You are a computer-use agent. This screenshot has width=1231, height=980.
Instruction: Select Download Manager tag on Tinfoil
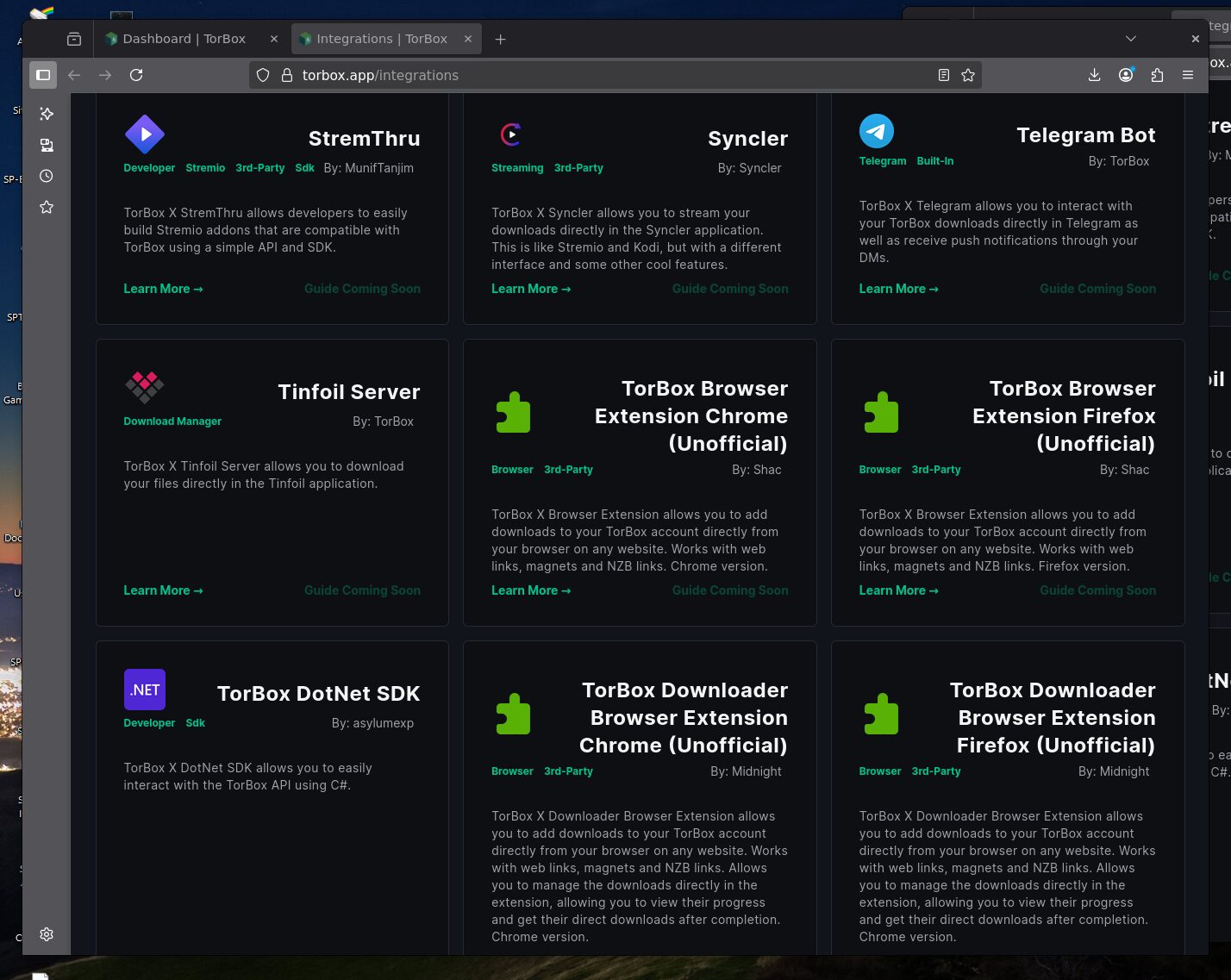click(x=172, y=421)
